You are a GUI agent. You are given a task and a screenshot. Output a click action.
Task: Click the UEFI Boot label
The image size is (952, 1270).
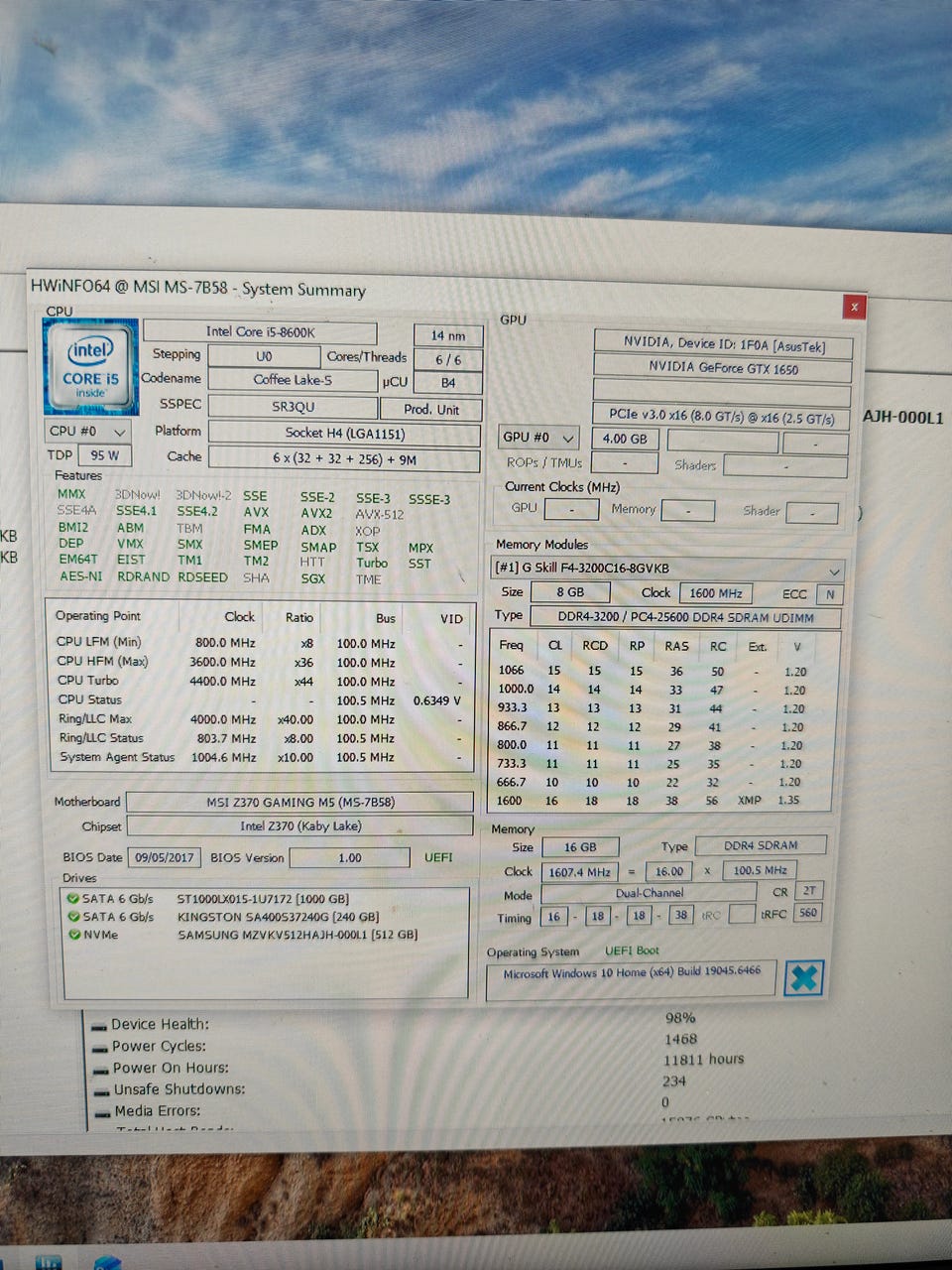(x=632, y=951)
